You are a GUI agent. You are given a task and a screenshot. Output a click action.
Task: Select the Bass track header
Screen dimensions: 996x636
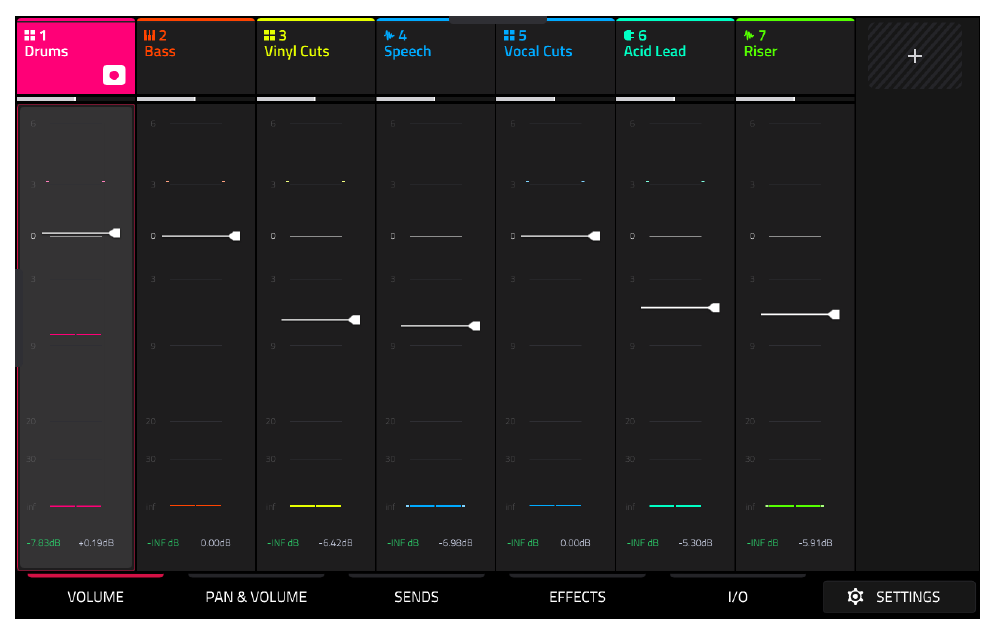[x=196, y=57]
